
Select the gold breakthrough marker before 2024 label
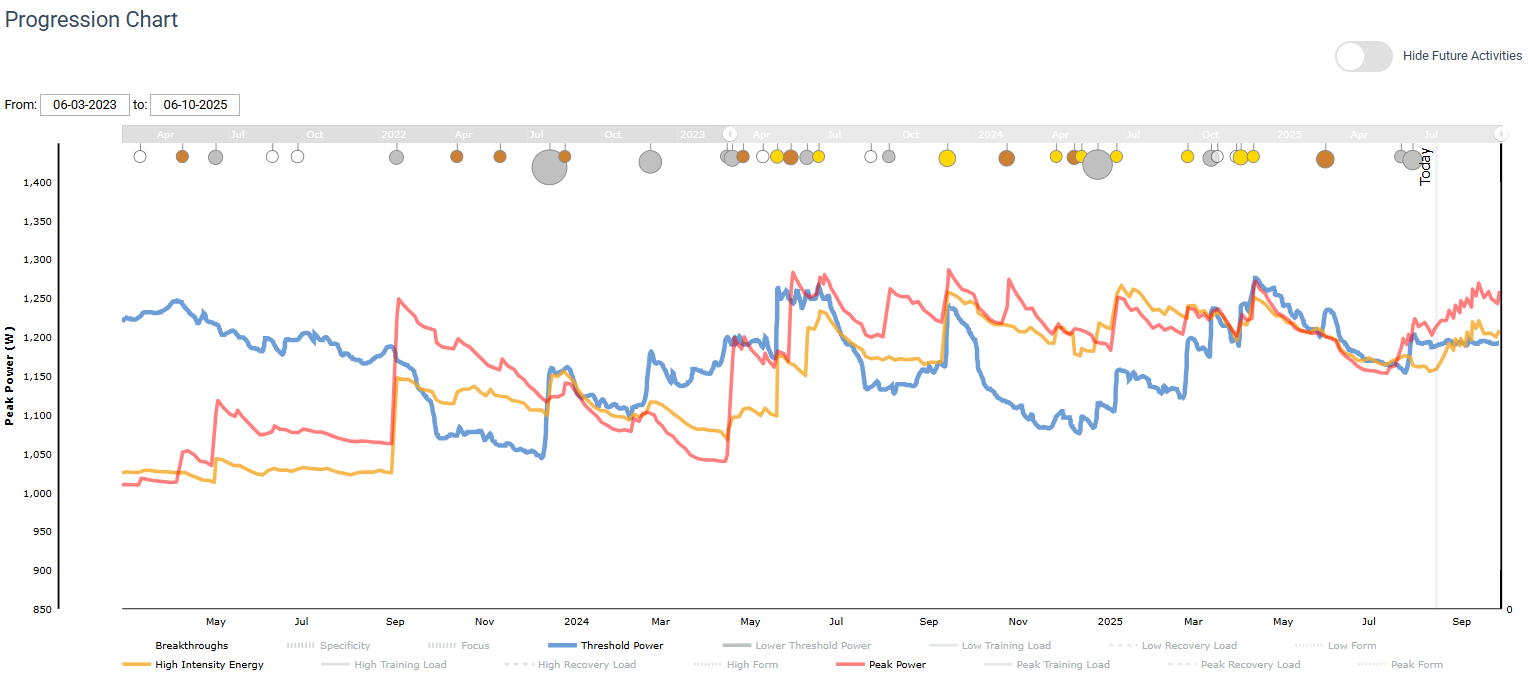947,158
